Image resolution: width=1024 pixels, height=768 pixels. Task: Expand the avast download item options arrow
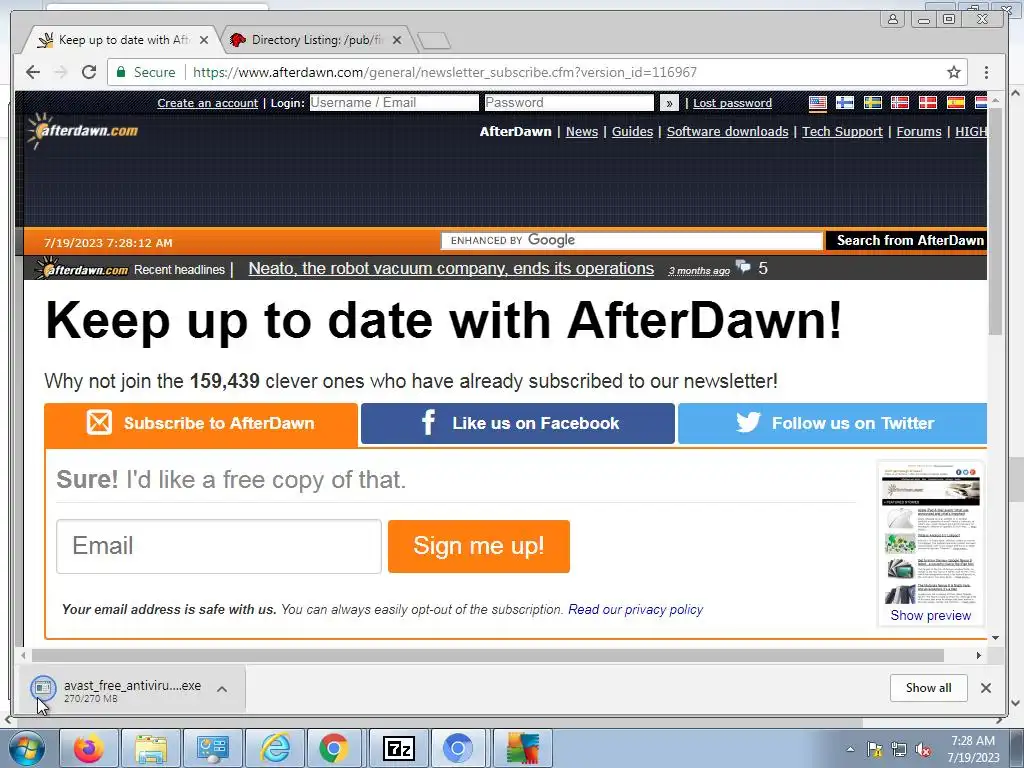pos(222,689)
